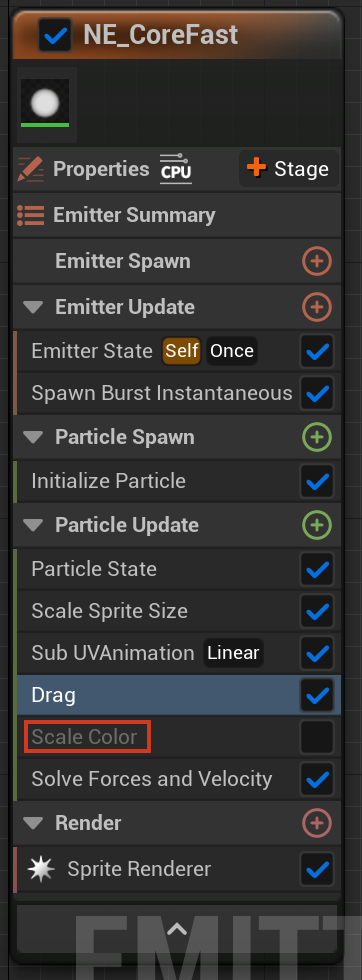Click the Sprite Renderer star icon
This screenshot has height=980, width=362.
41,869
